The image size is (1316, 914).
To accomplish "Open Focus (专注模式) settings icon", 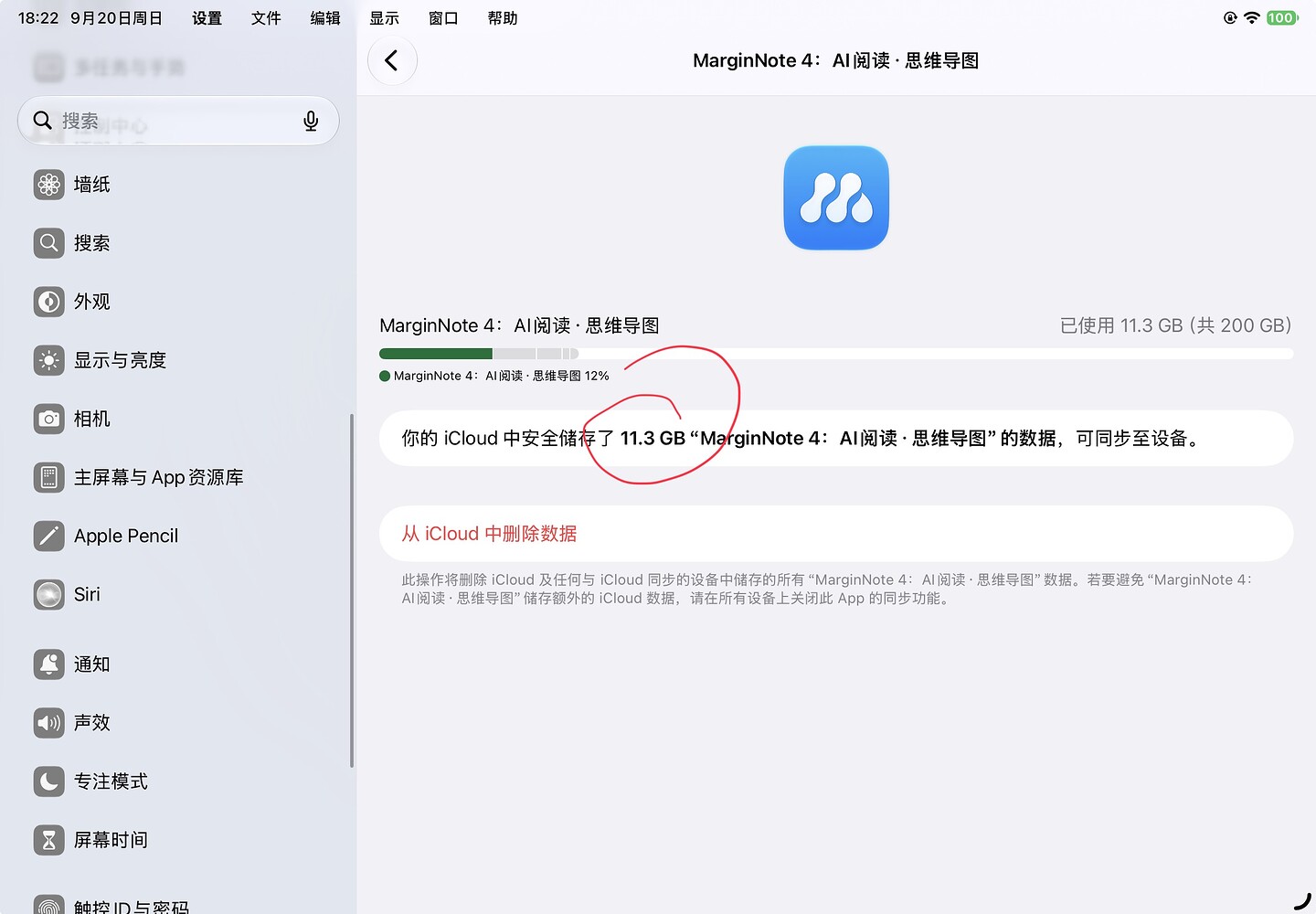I will [x=49, y=781].
